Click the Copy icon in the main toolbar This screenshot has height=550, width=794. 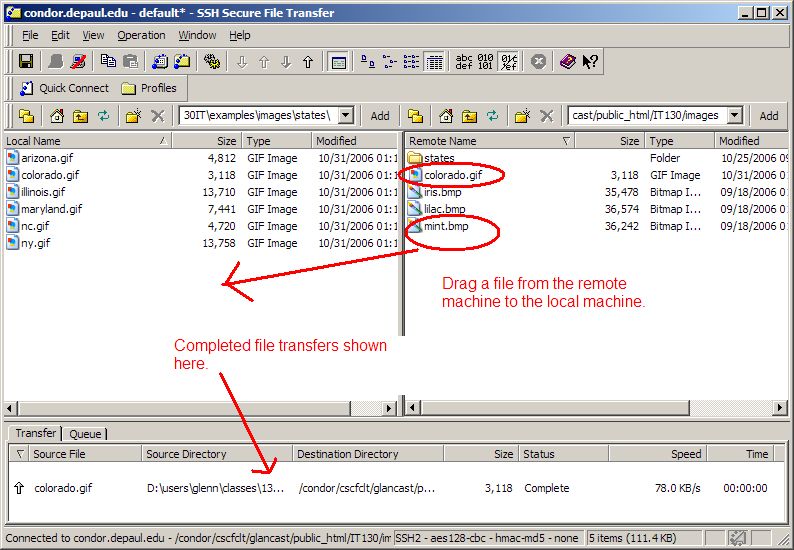(x=108, y=61)
